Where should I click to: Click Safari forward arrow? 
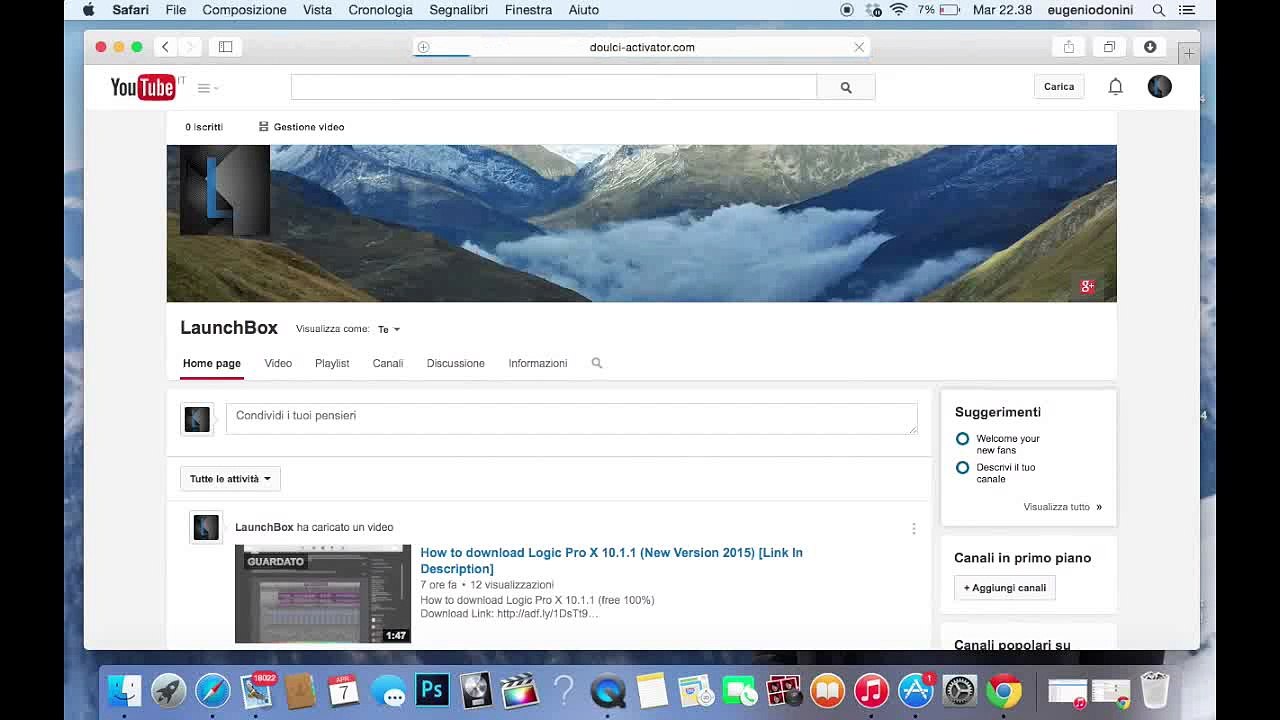point(189,47)
